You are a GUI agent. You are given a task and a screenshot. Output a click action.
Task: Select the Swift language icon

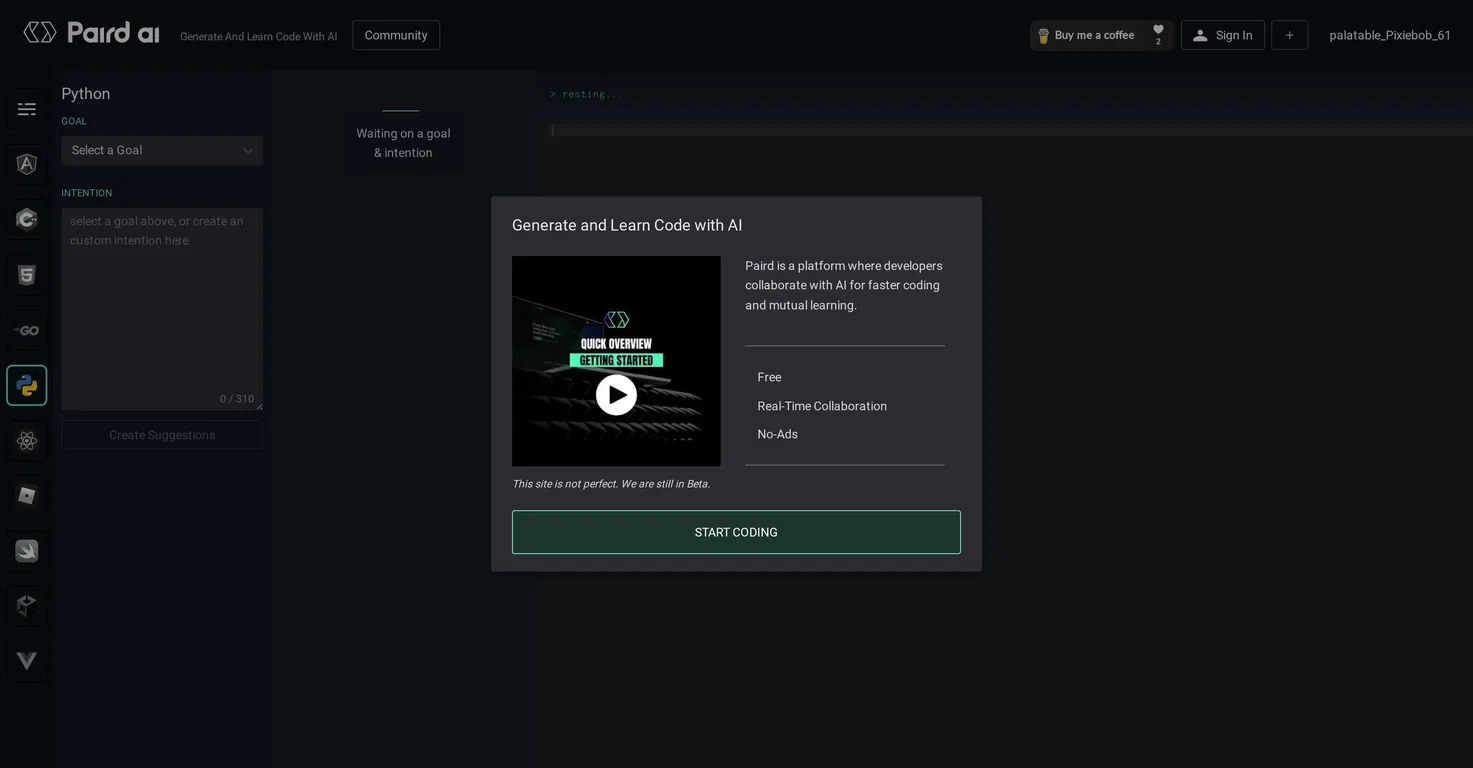pyautogui.click(x=27, y=551)
